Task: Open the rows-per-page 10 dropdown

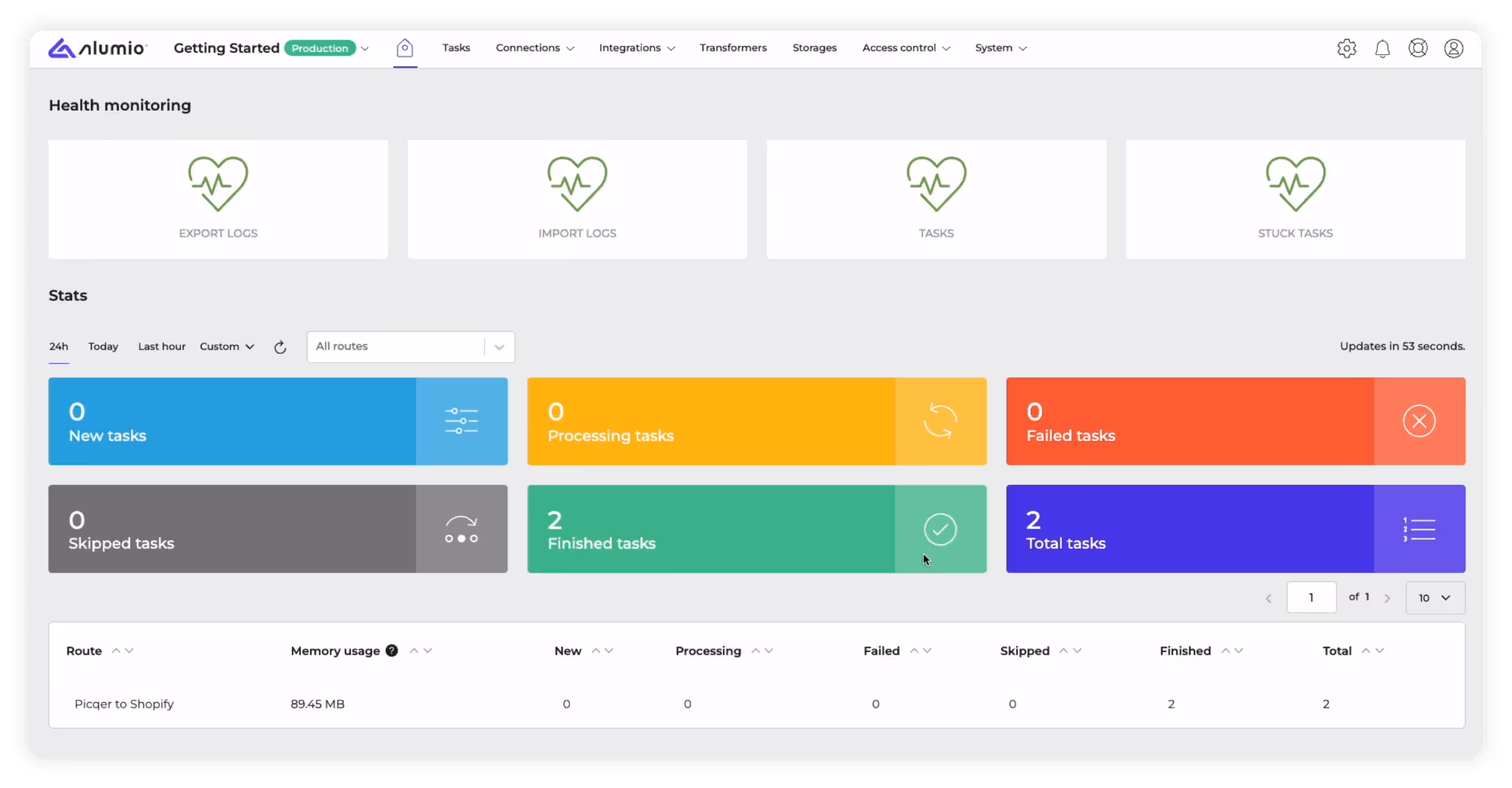Action: (x=1434, y=598)
